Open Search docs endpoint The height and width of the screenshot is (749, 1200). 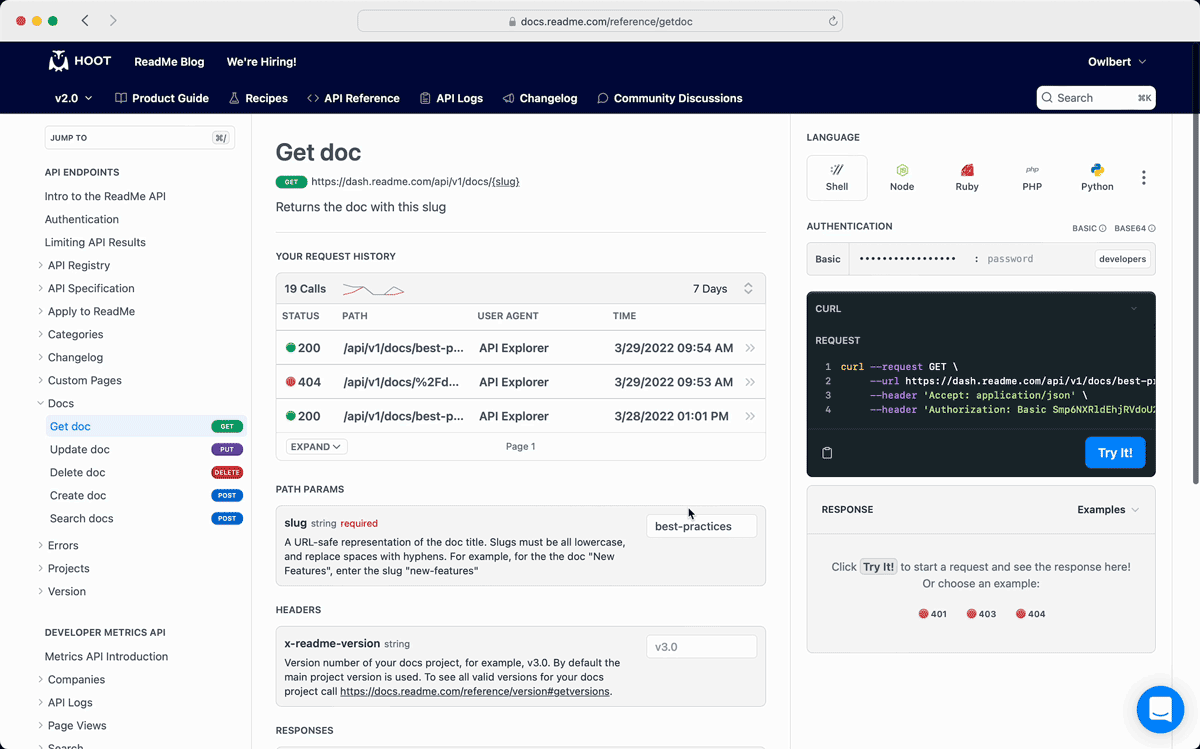click(145, 518)
